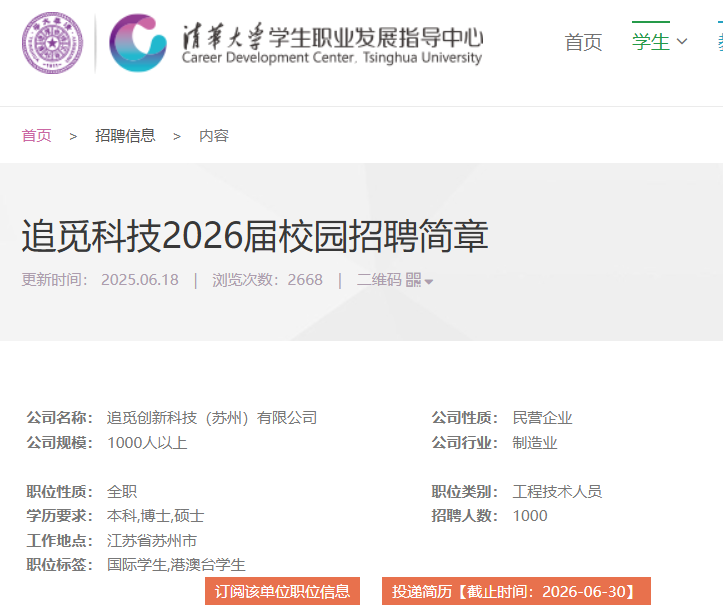Click the update date 2025.06.18
Screen dimensions: 723x615
click(140, 280)
